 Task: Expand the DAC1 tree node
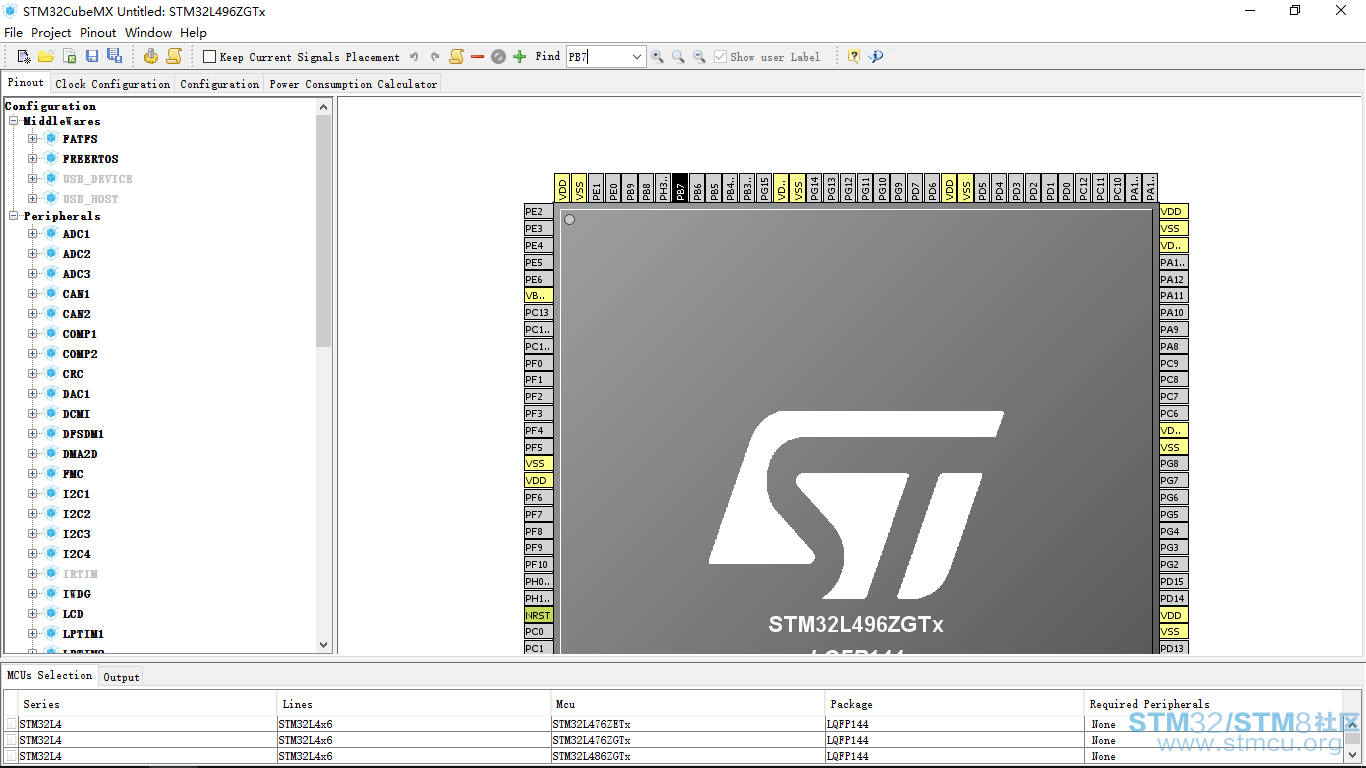pyautogui.click(x=33, y=394)
